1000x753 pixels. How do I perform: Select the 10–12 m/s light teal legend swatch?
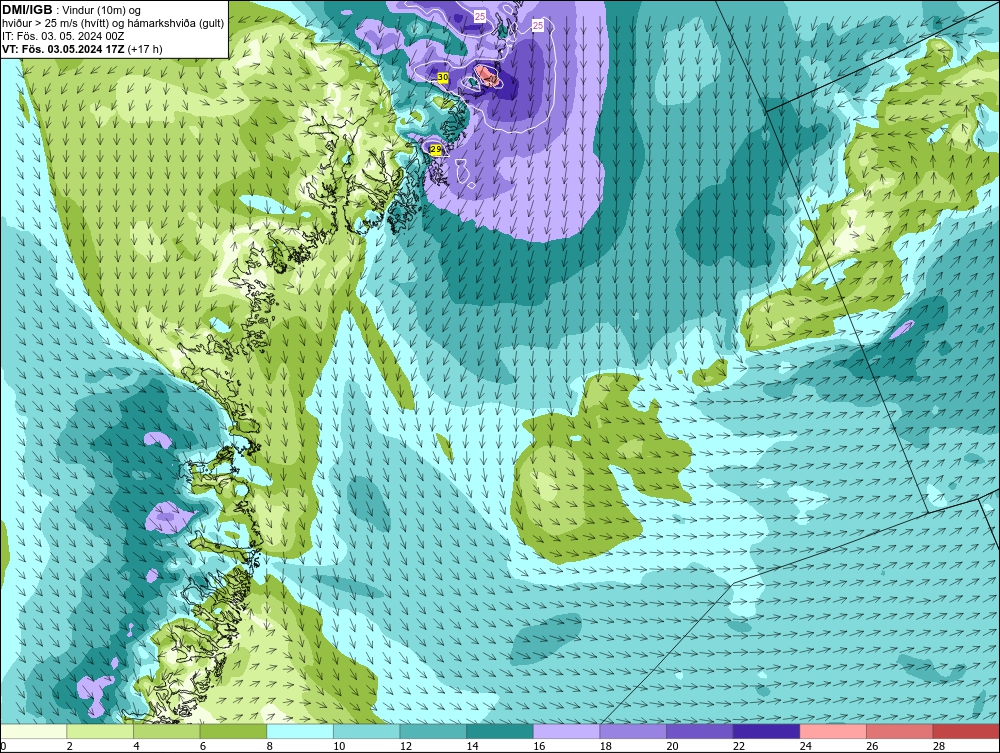[367, 731]
